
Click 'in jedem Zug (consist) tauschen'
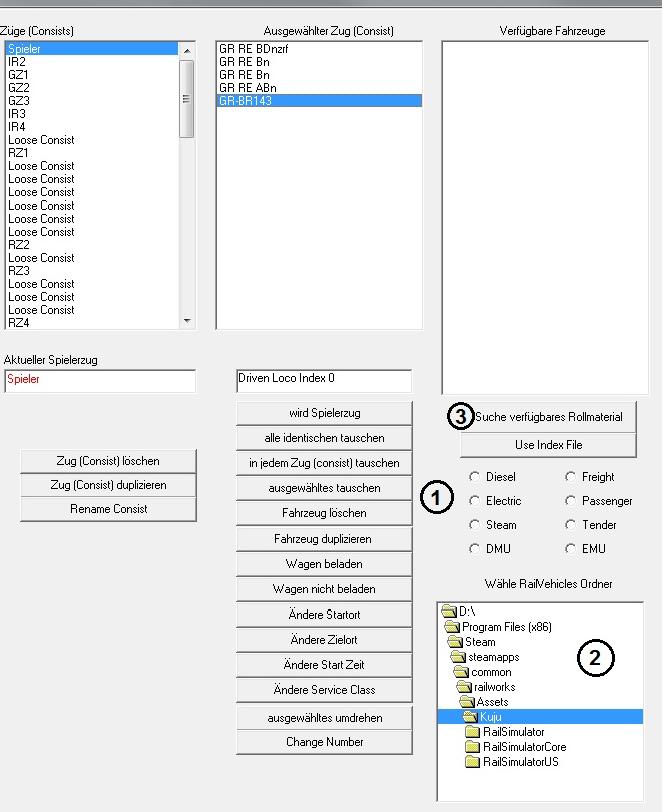324,463
